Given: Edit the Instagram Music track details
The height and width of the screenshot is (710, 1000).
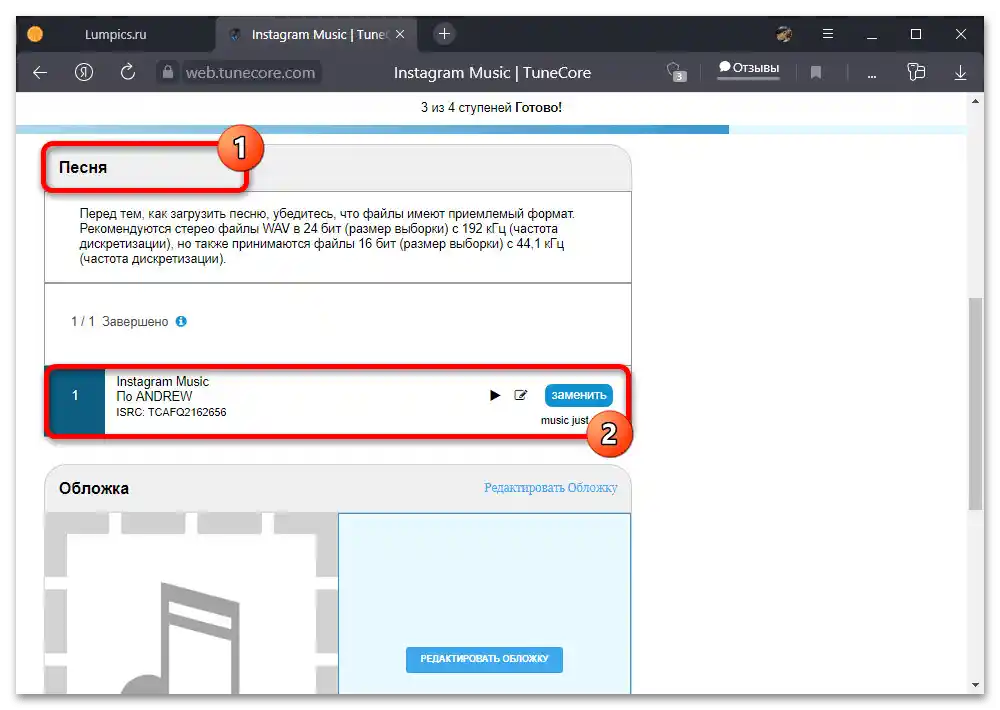Looking at the screenshot, I should coord(520,396).
